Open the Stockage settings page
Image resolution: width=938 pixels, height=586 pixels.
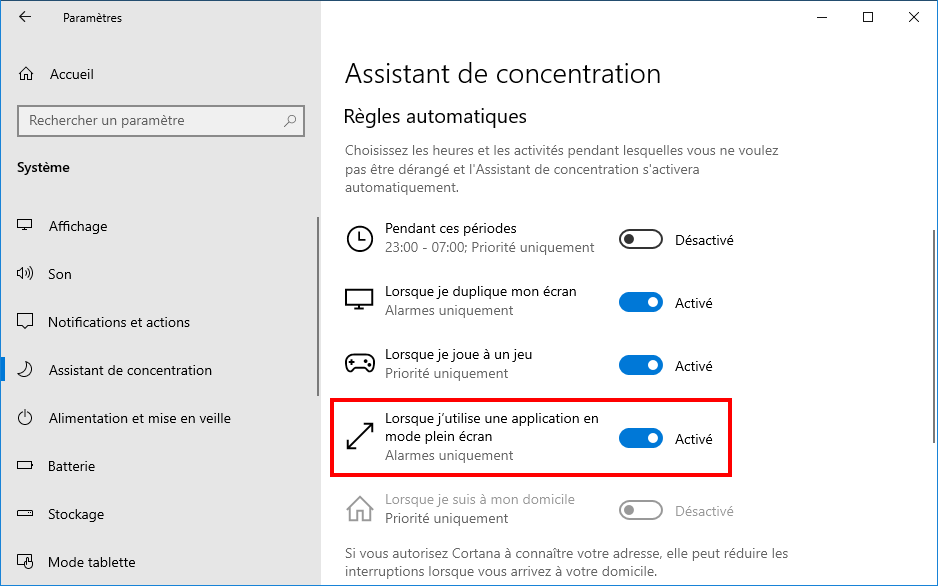click(76, 514)
